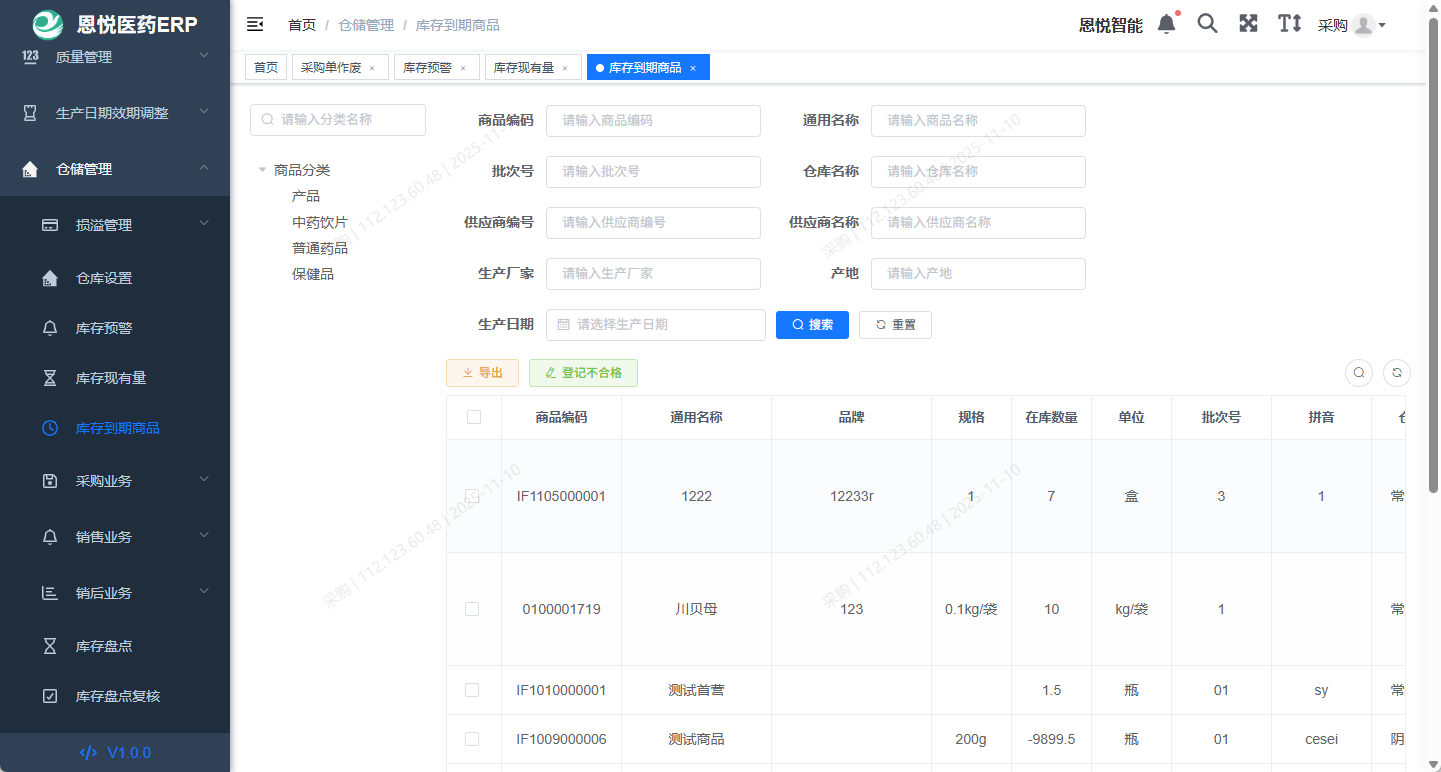Toggle search panel via magnifier icon above table

tap(1358, 372)
